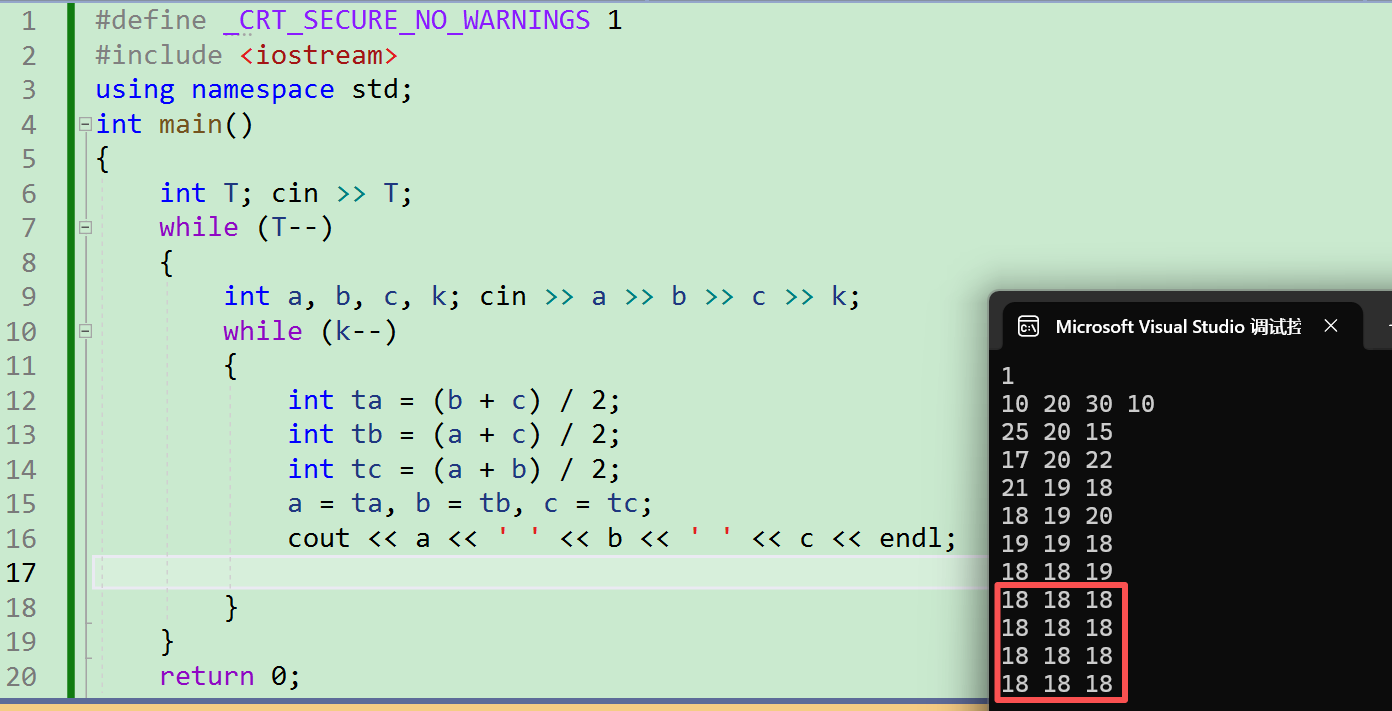Click console input line '10 20 30 10'

click(x=1078, y=404)
